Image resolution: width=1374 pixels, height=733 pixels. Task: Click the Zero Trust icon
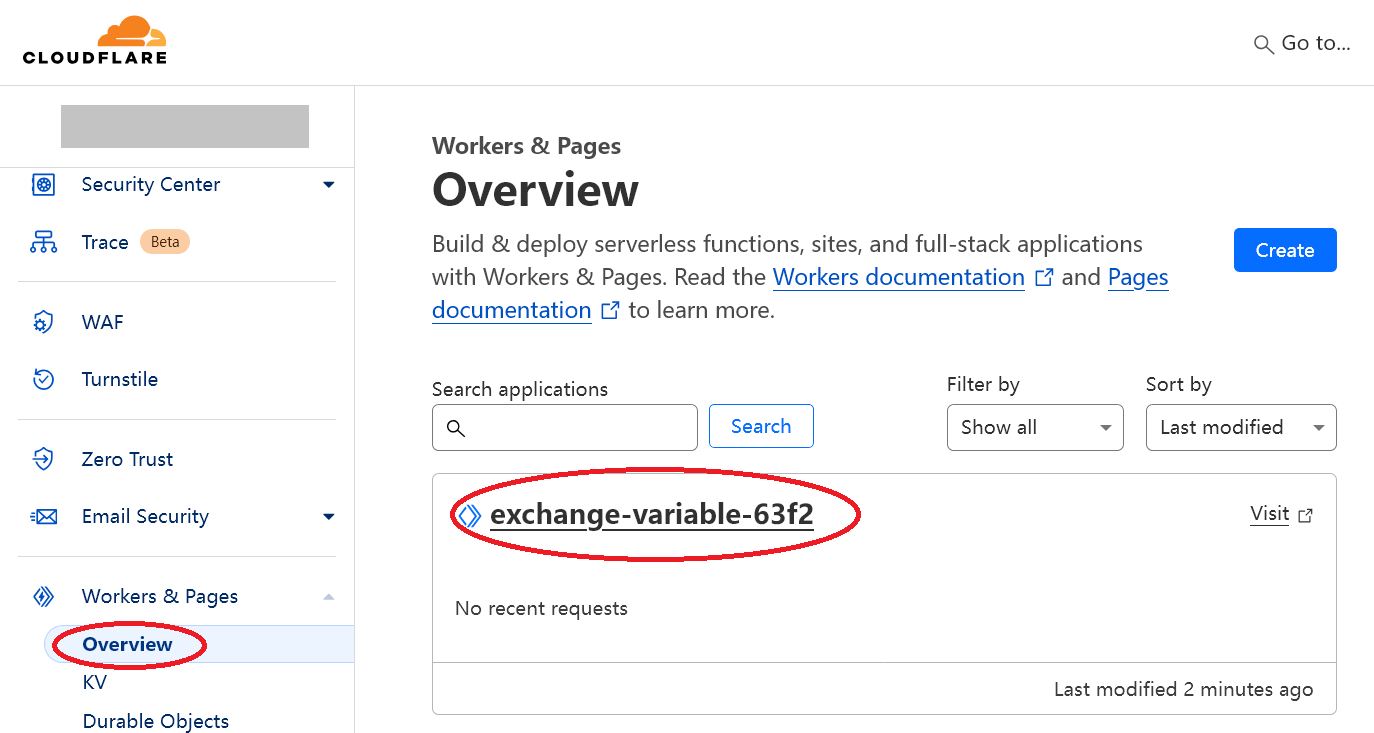click(43, 459)
